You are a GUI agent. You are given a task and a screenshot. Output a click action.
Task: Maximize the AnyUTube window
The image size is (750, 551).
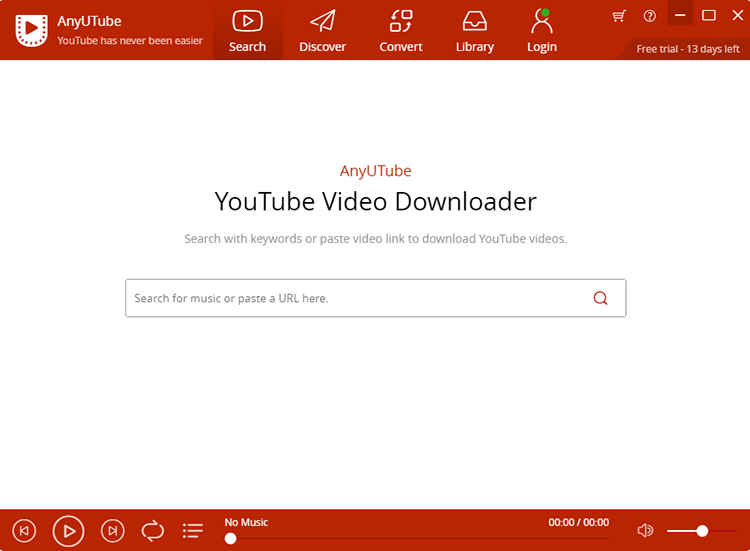[708, 15]
